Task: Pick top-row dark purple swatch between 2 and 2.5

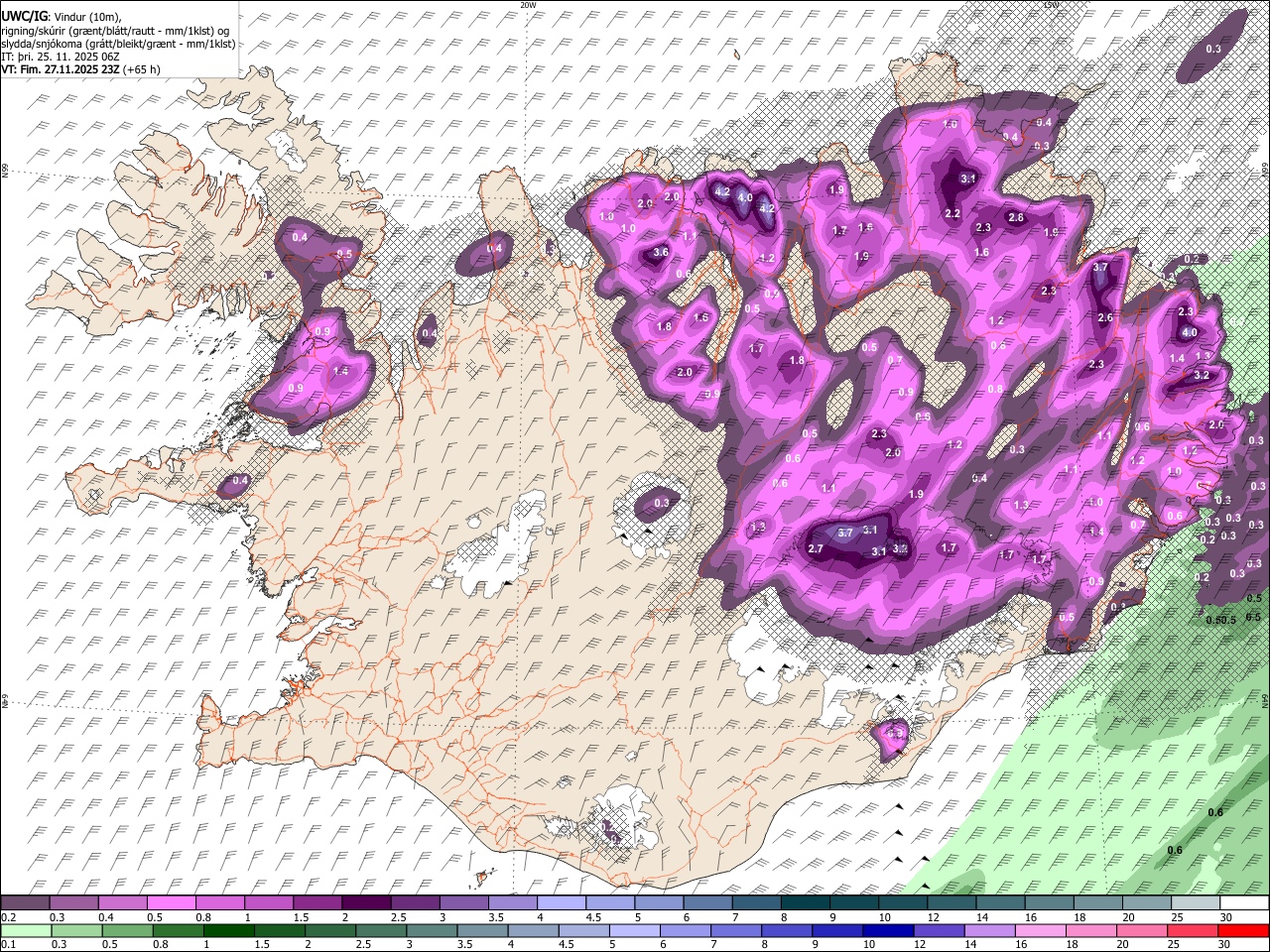Action: pyautogui.click(x=366, y=902)
